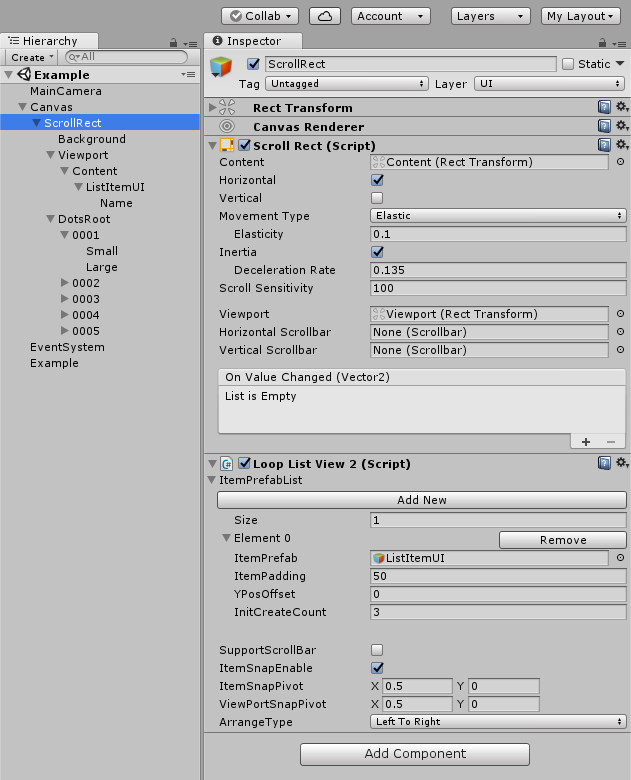Open Loop List View 2 gear menu
This screenshot has width=631, height=780.
tap(622, 463)
